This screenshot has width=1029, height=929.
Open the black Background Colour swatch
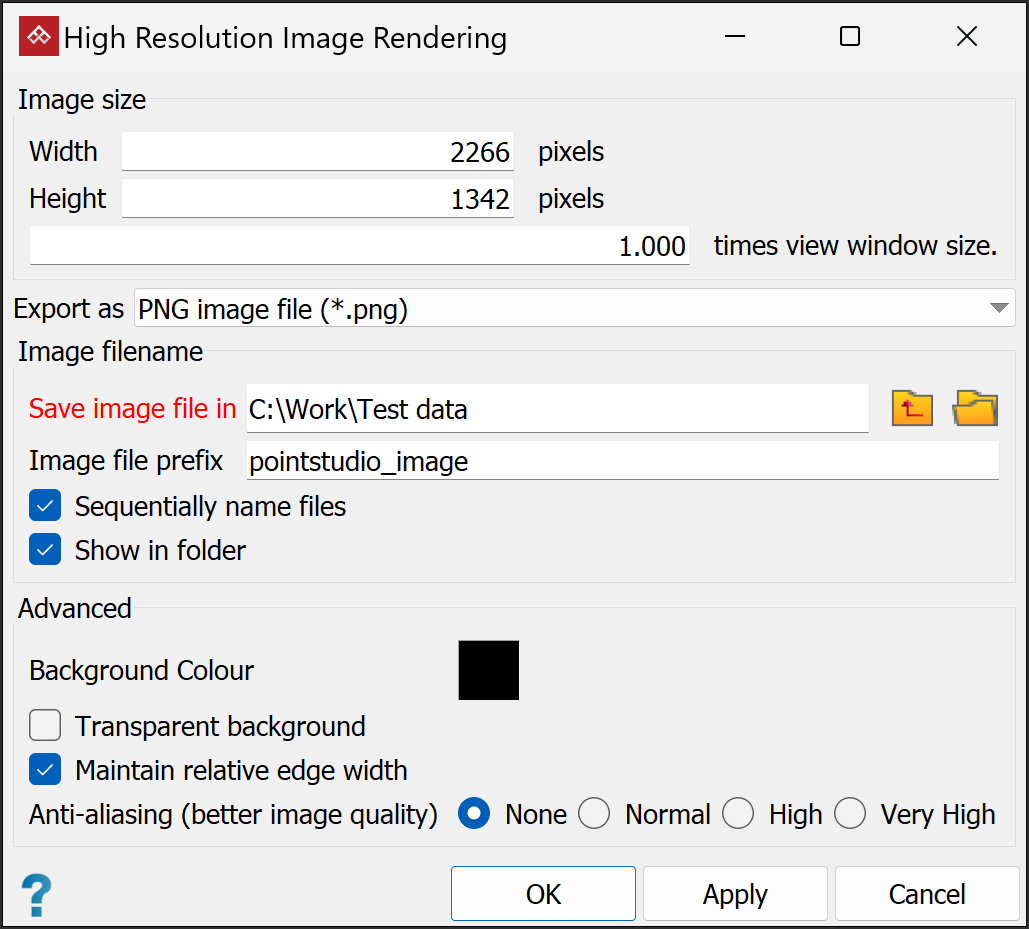click(489, 670)
